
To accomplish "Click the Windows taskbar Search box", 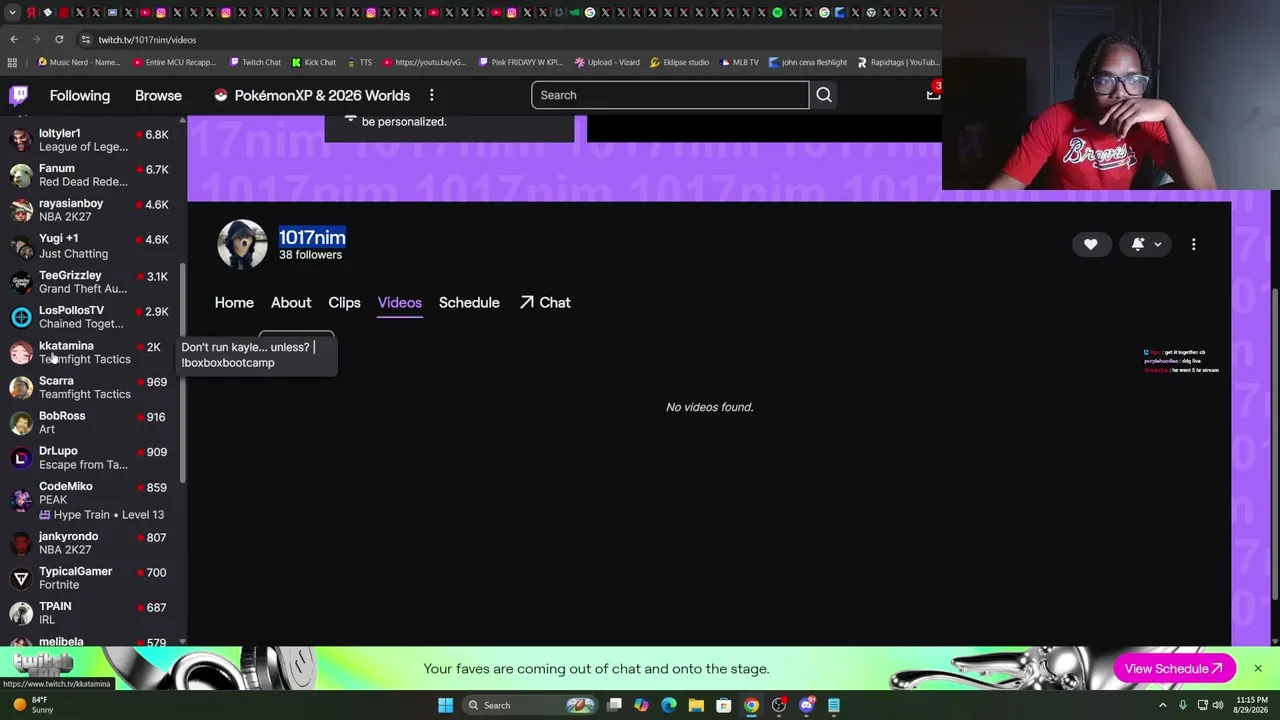I will pos(530,705).
